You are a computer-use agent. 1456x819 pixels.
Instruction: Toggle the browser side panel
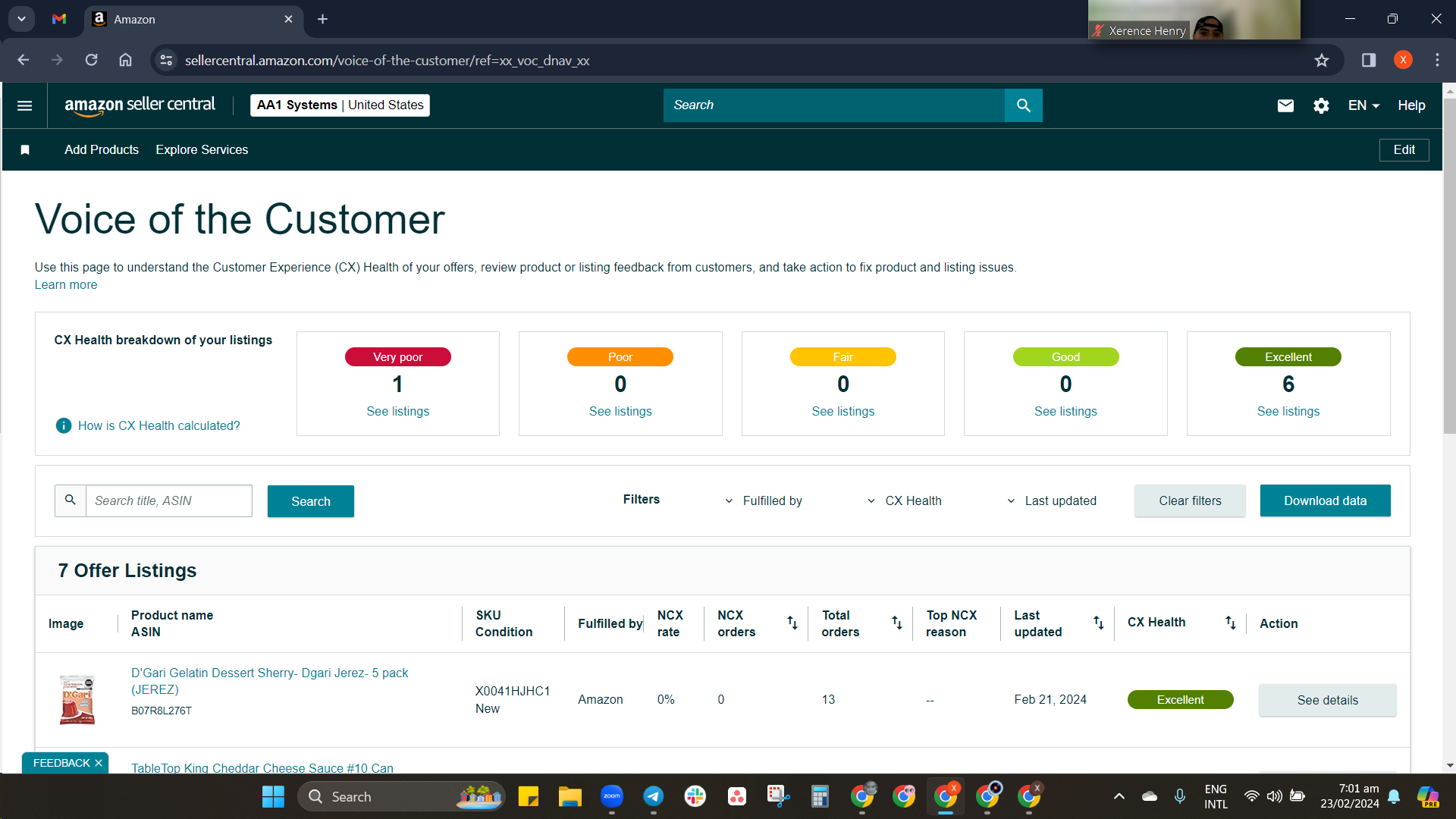1369,60
